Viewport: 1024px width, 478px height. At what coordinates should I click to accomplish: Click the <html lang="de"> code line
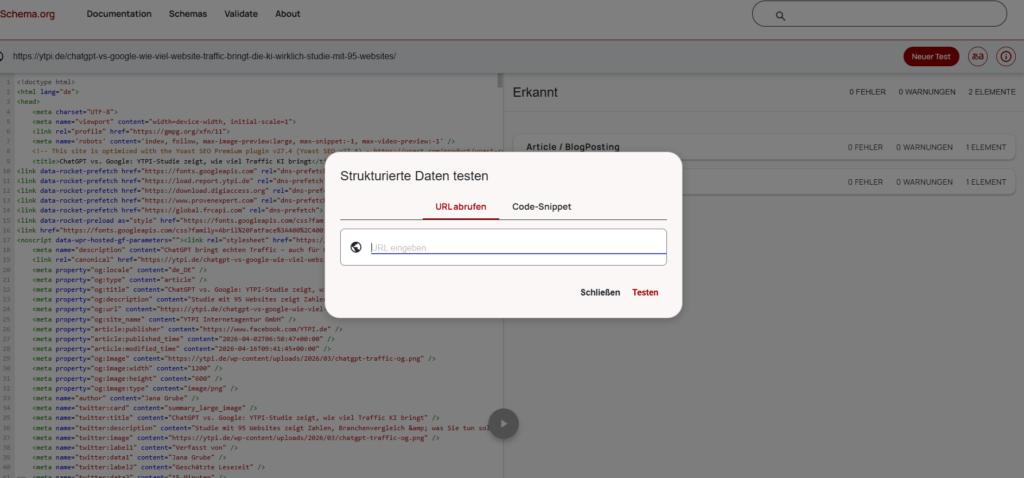tap(47, 92)
